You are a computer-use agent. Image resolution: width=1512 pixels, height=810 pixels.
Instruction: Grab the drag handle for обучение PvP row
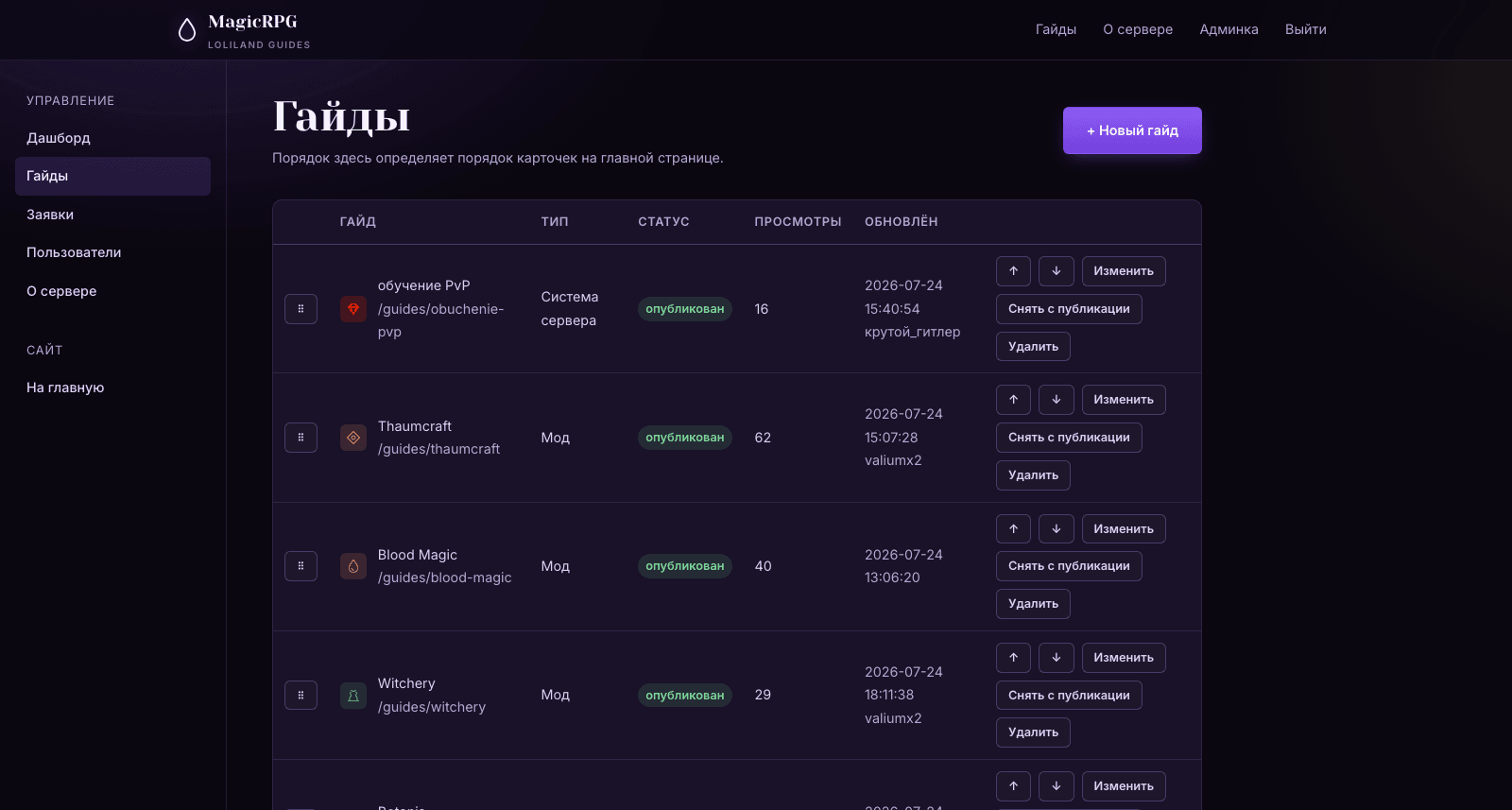[301, 309]
